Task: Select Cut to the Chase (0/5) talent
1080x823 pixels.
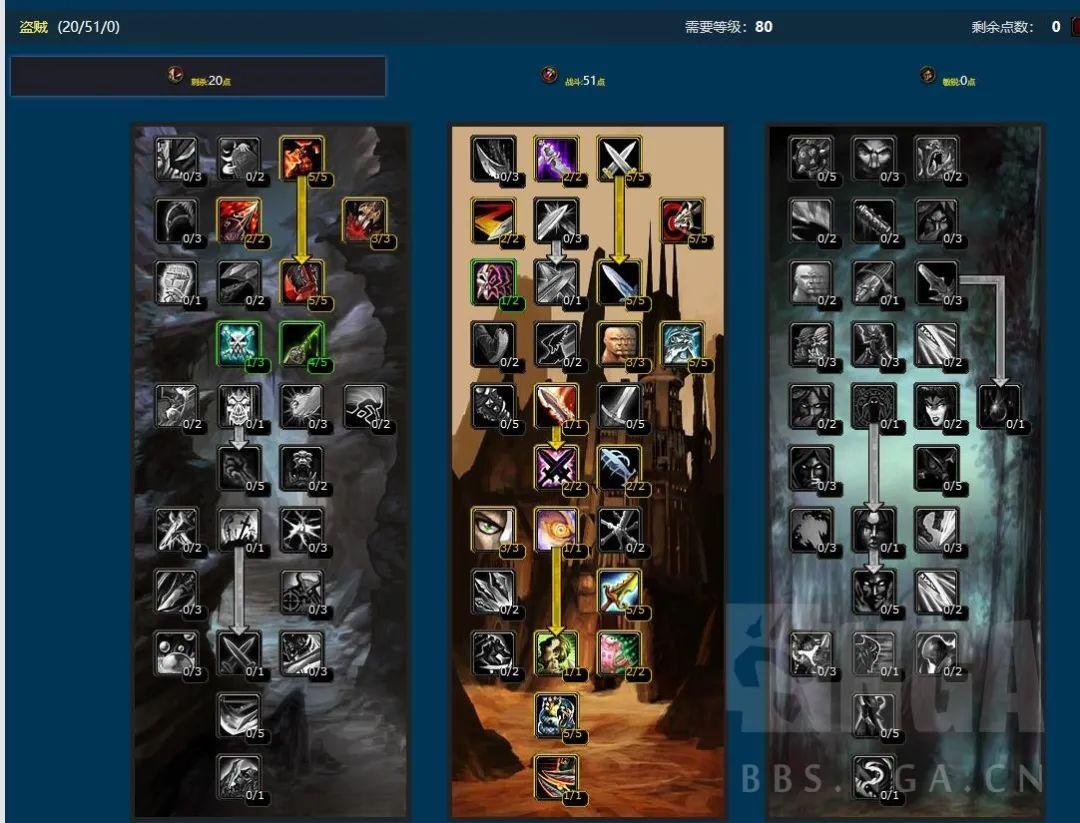Action: tap(239, 715)
